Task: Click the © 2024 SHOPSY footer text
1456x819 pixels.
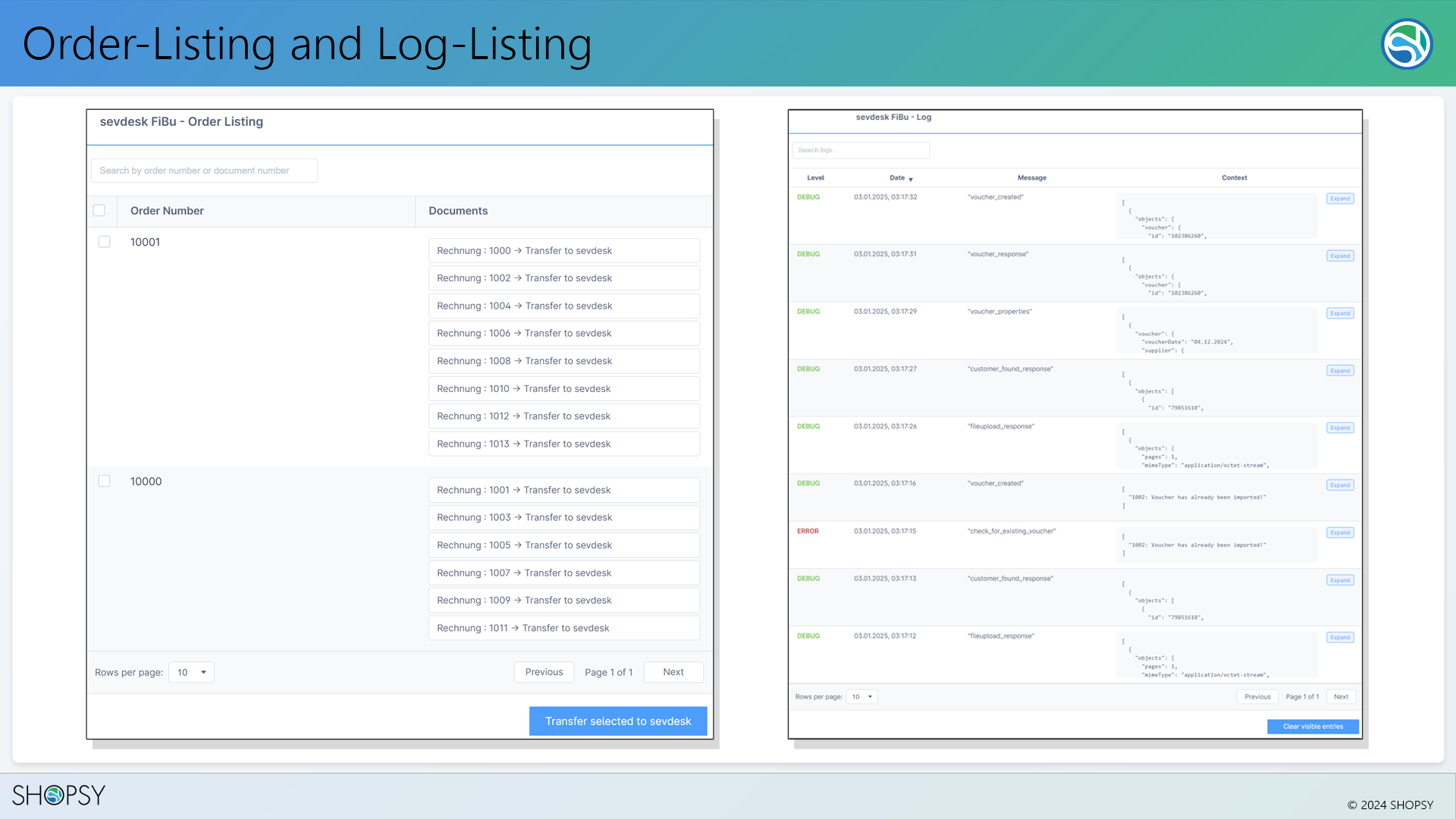Action: tap(1390, 805)
